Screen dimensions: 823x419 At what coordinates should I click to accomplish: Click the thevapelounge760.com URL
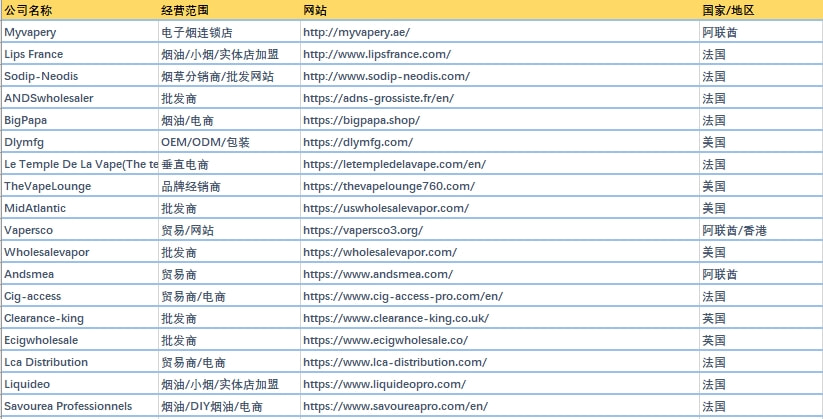(388, 186)
